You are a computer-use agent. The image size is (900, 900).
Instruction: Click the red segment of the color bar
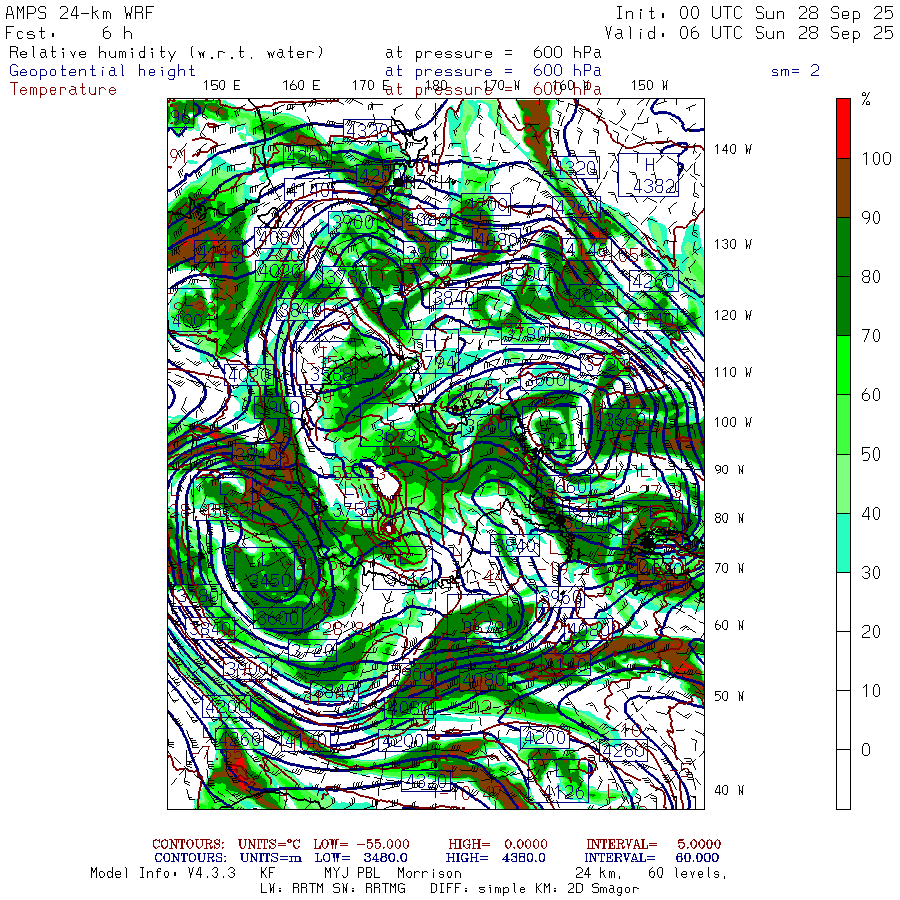click(x=844, y=127)
